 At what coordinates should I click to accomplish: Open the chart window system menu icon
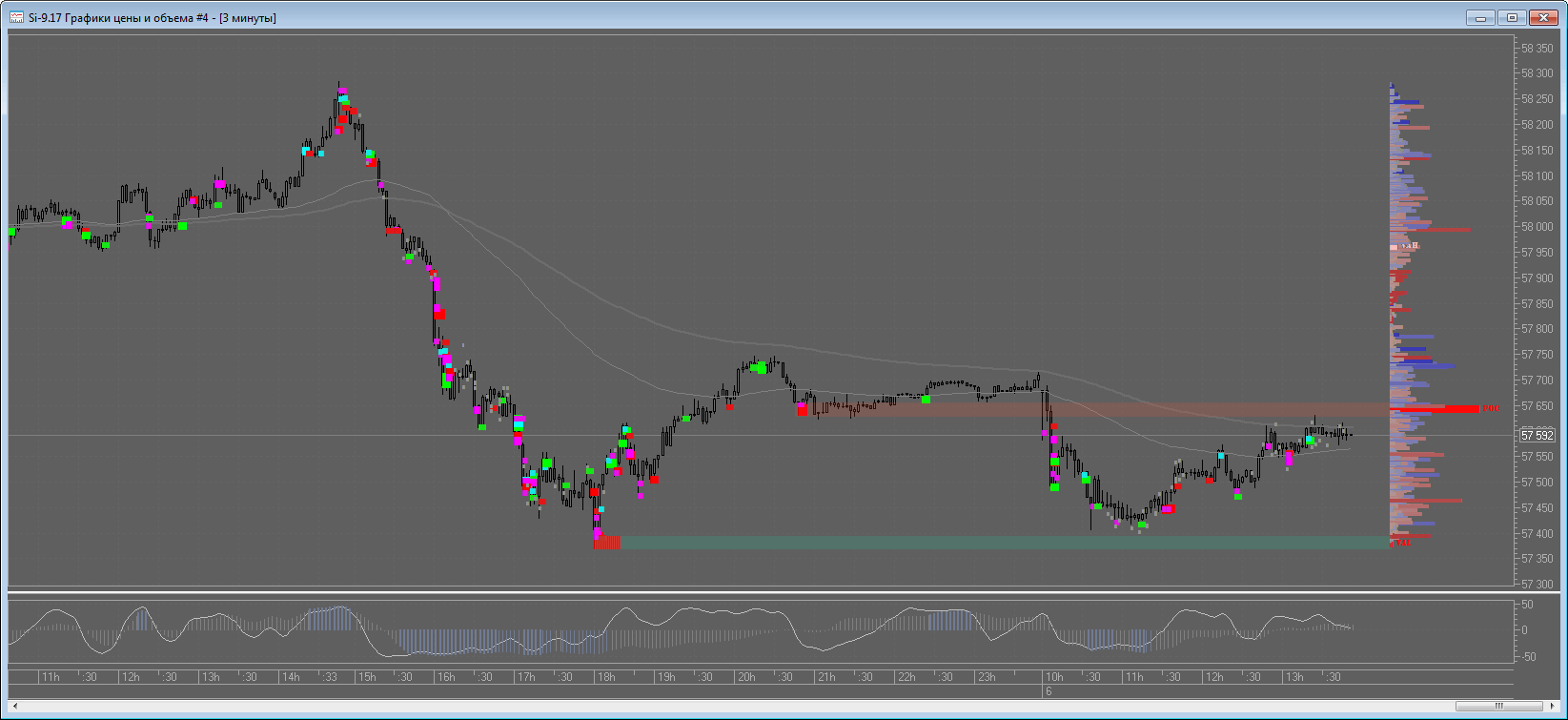coord(17,17)
